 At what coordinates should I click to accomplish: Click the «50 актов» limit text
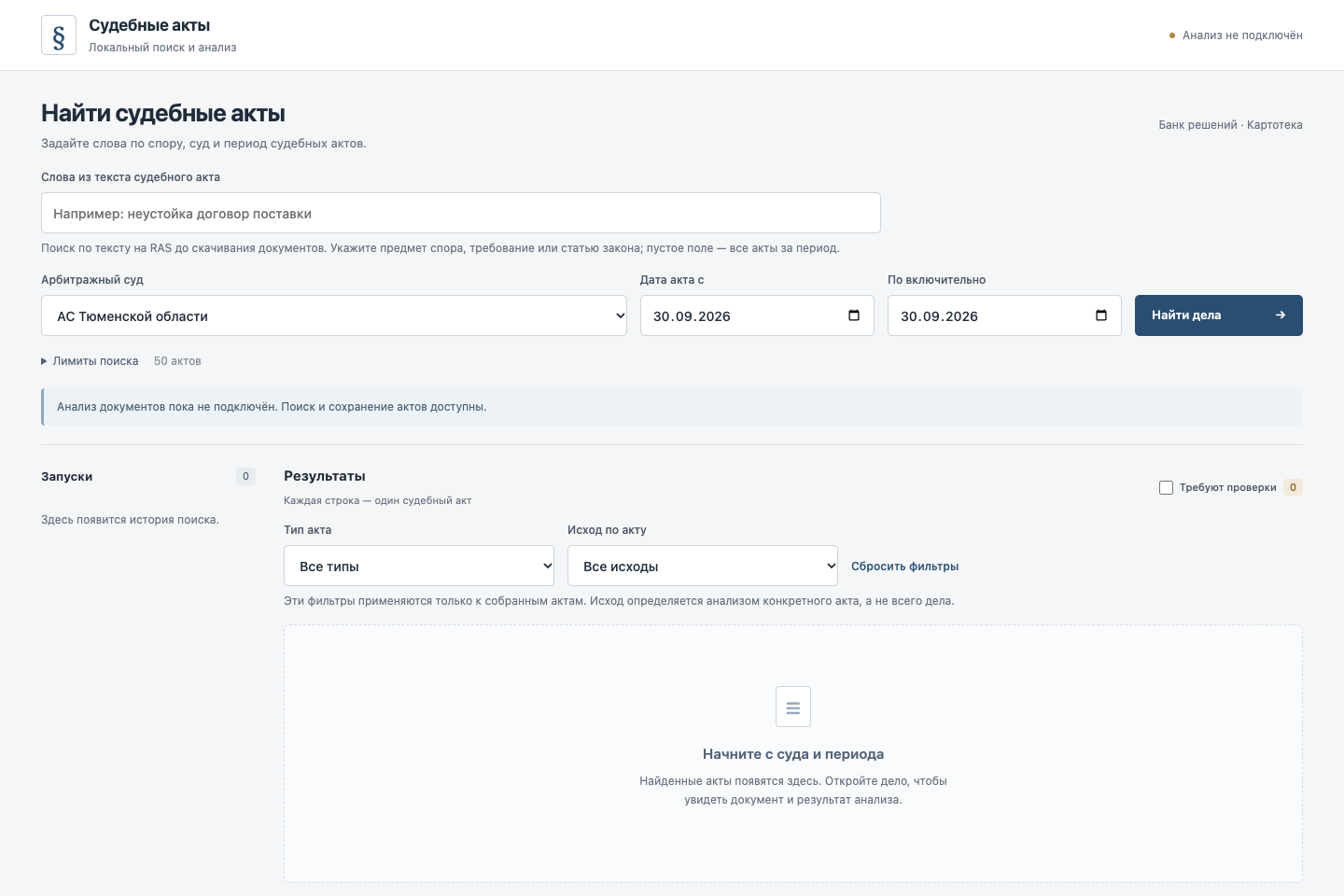[x=177, y=361]
